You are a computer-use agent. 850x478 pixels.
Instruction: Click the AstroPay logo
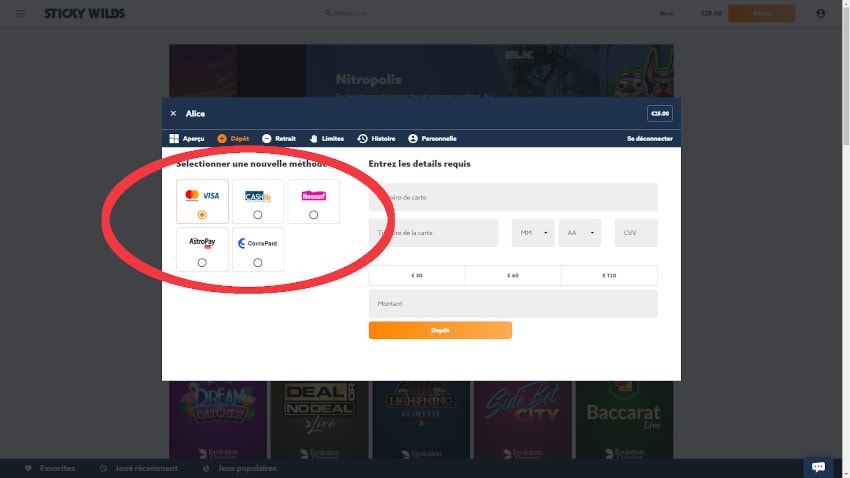coord(202,242)
